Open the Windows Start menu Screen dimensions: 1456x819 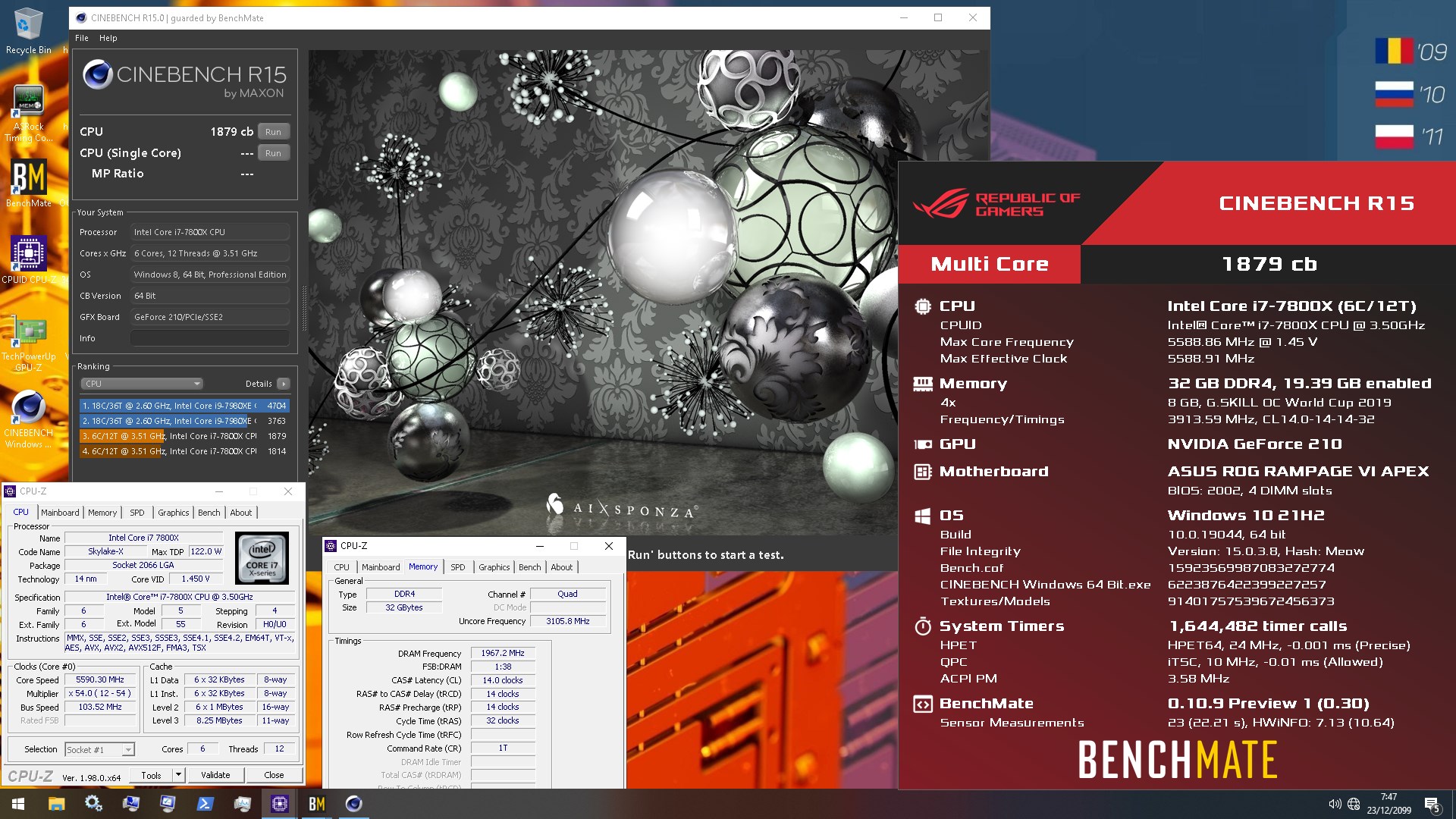tap(18, 804)
